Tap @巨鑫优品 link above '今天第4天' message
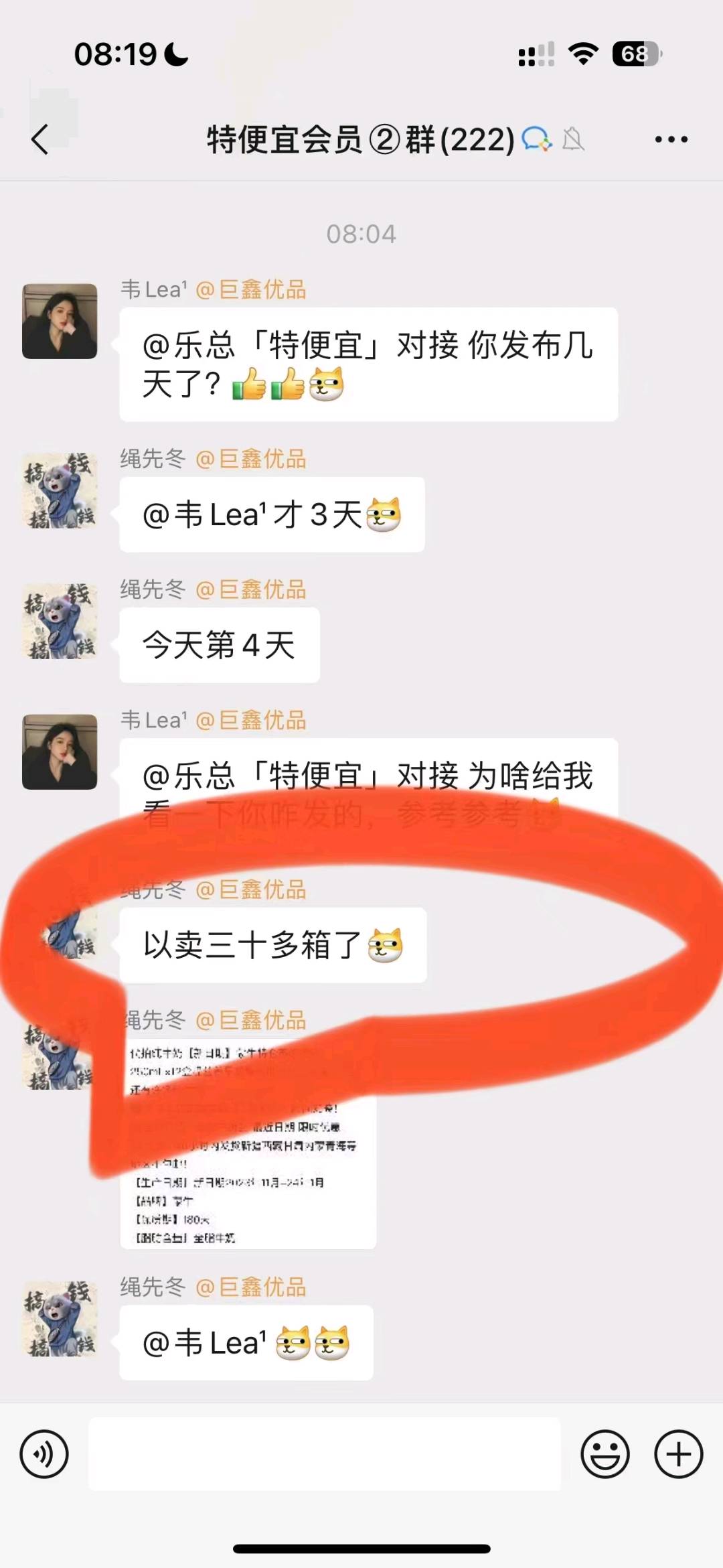The height and width of the screenshot is (1568, 723). coord(251,589)
